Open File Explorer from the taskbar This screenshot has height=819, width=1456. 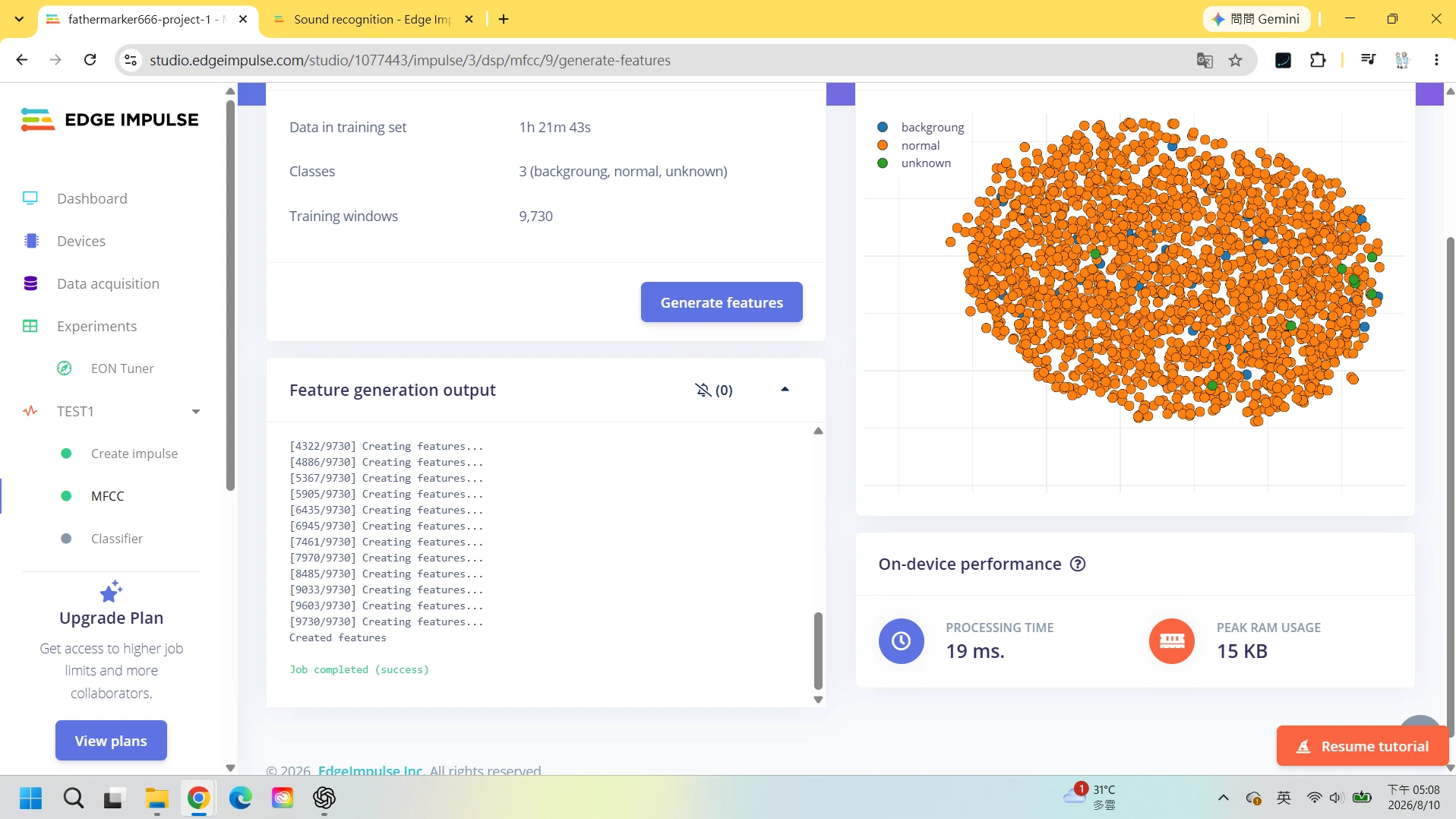point(156,798)
